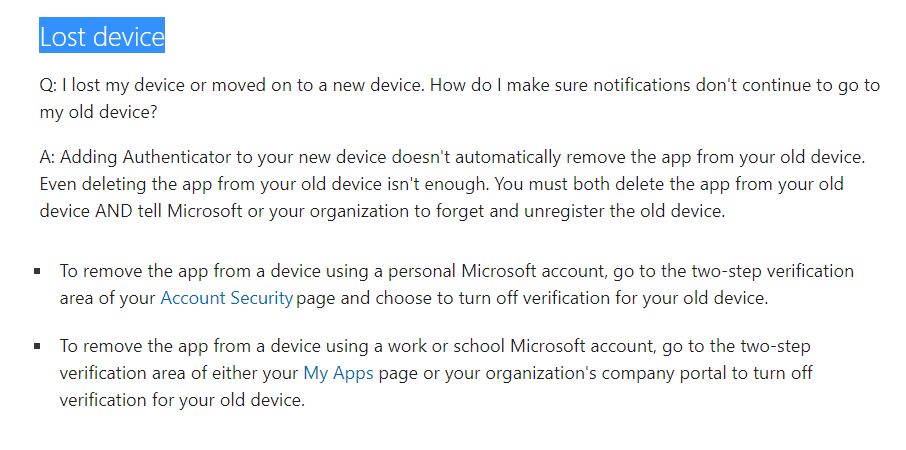Click the bullet marker for personal account step
The image size is (906, 450).
(x=37, y=271)
